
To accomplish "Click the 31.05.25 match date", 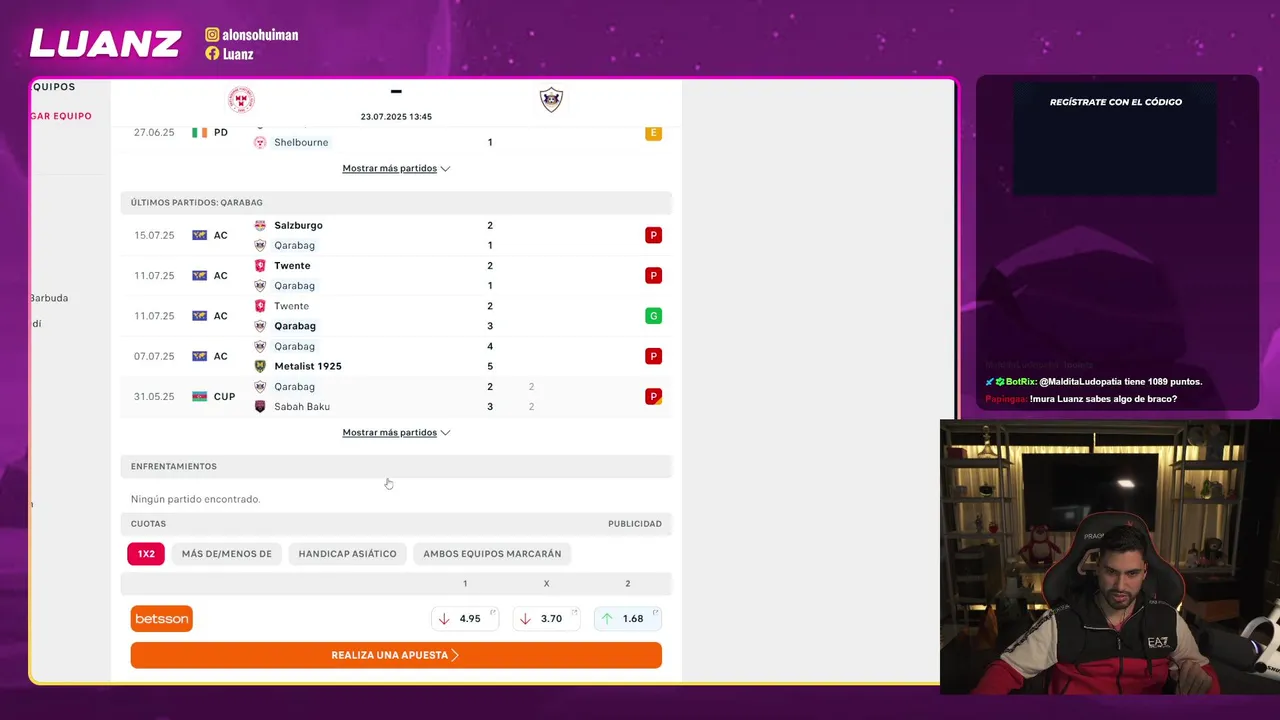I will (154, 396).
